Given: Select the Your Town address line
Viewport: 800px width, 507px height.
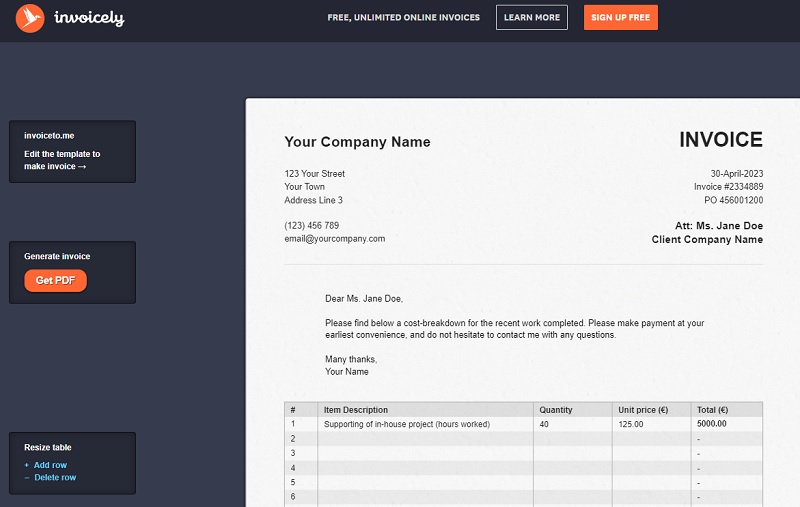Looking at the screenshot, I should point(305,187).
